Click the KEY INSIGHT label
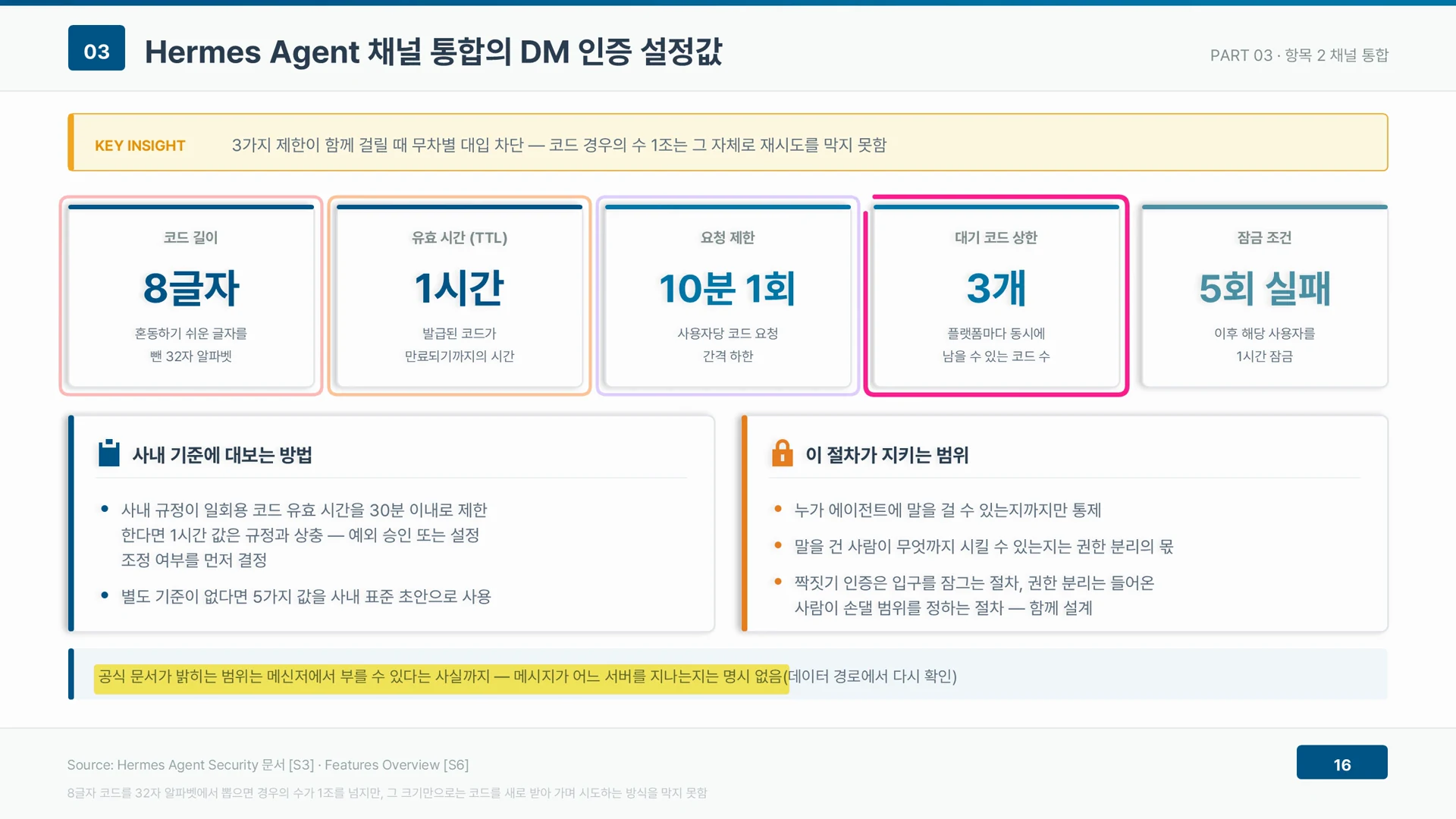This screenshot has height=819, width=1456. [x=140, y=146]
